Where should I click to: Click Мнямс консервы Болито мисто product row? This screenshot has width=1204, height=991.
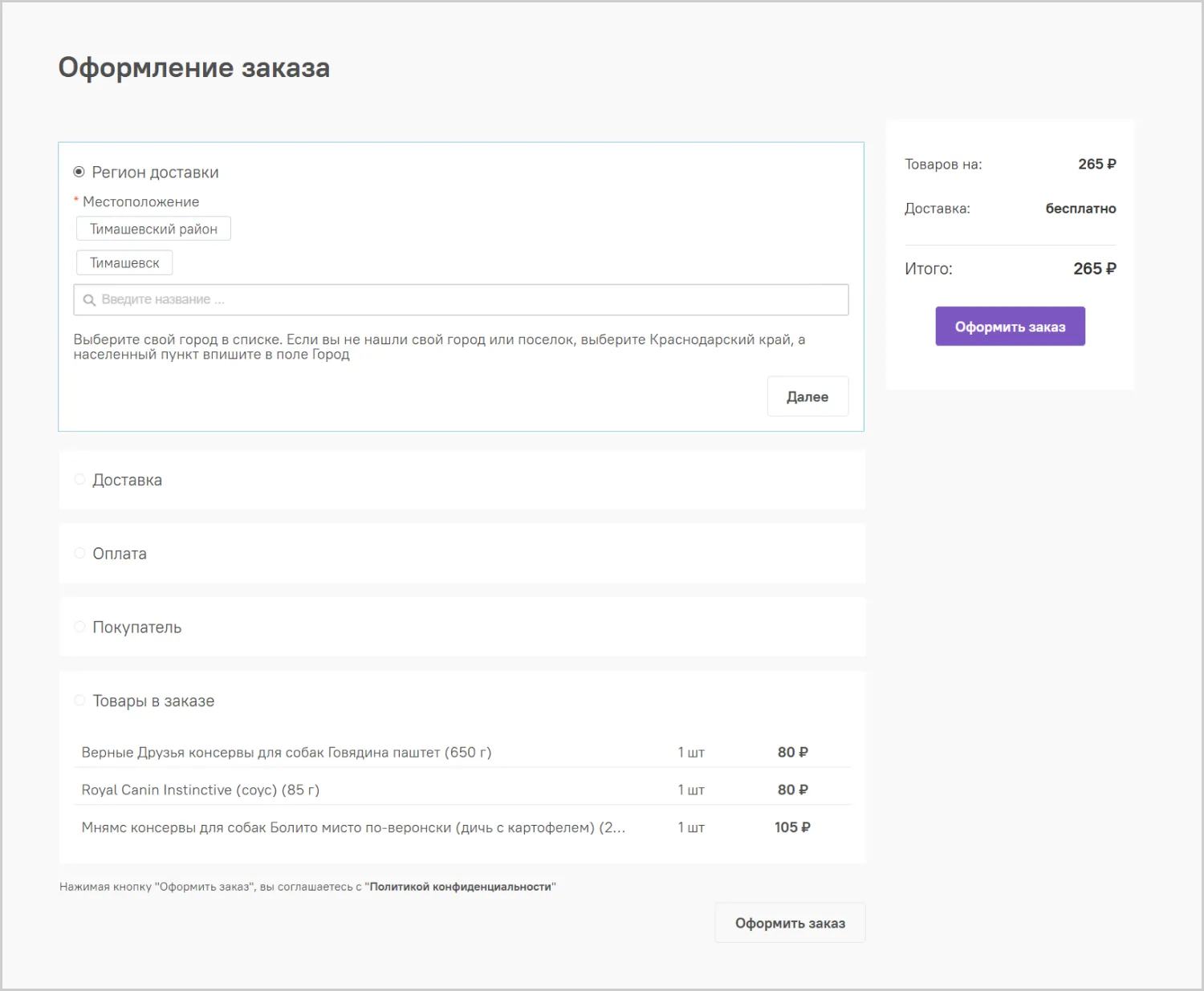coord(462,827)
